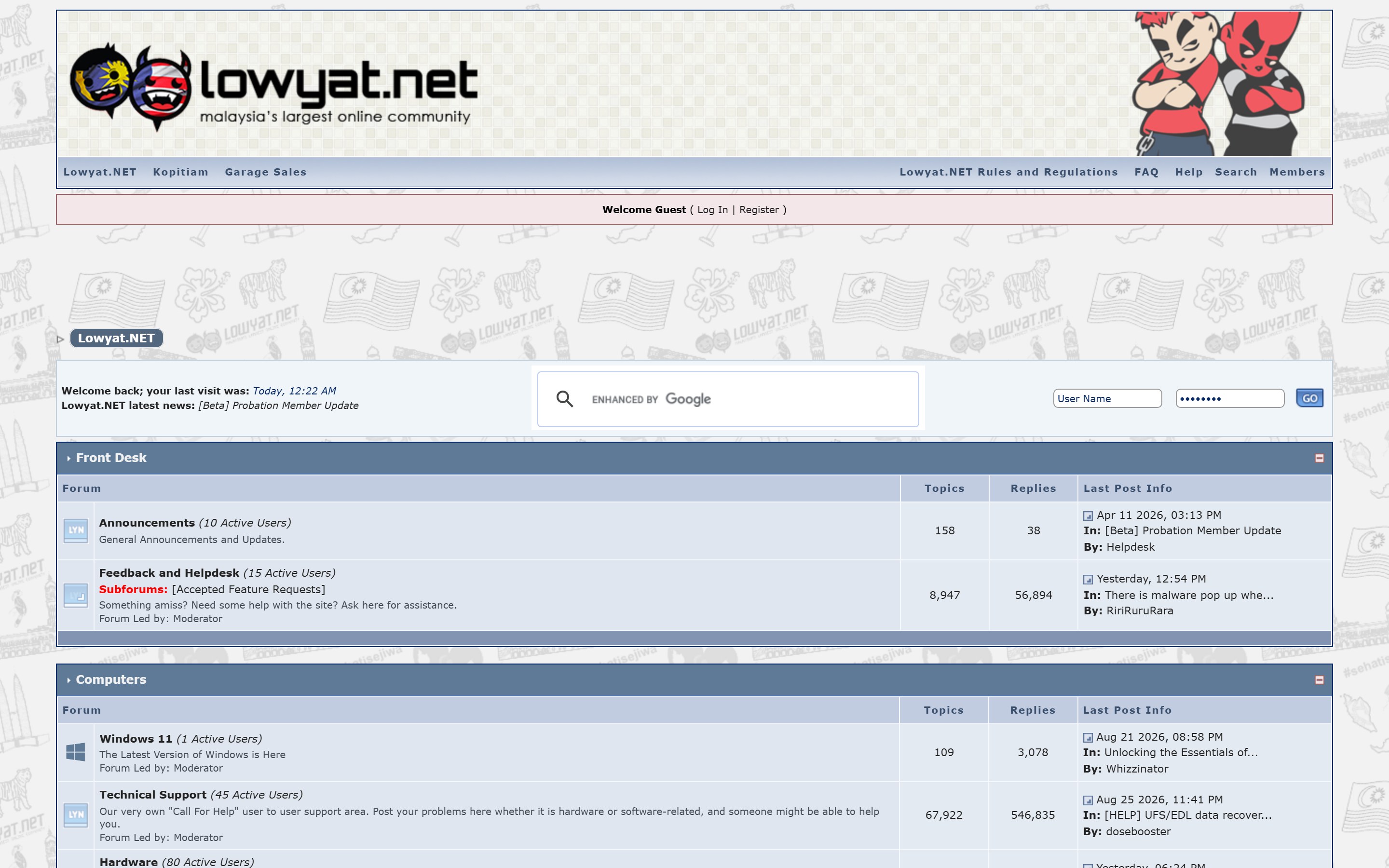Open last post 'There is malware pop up whe...'
This screenshot has height=868, width=1389.
coord(1189,596)
